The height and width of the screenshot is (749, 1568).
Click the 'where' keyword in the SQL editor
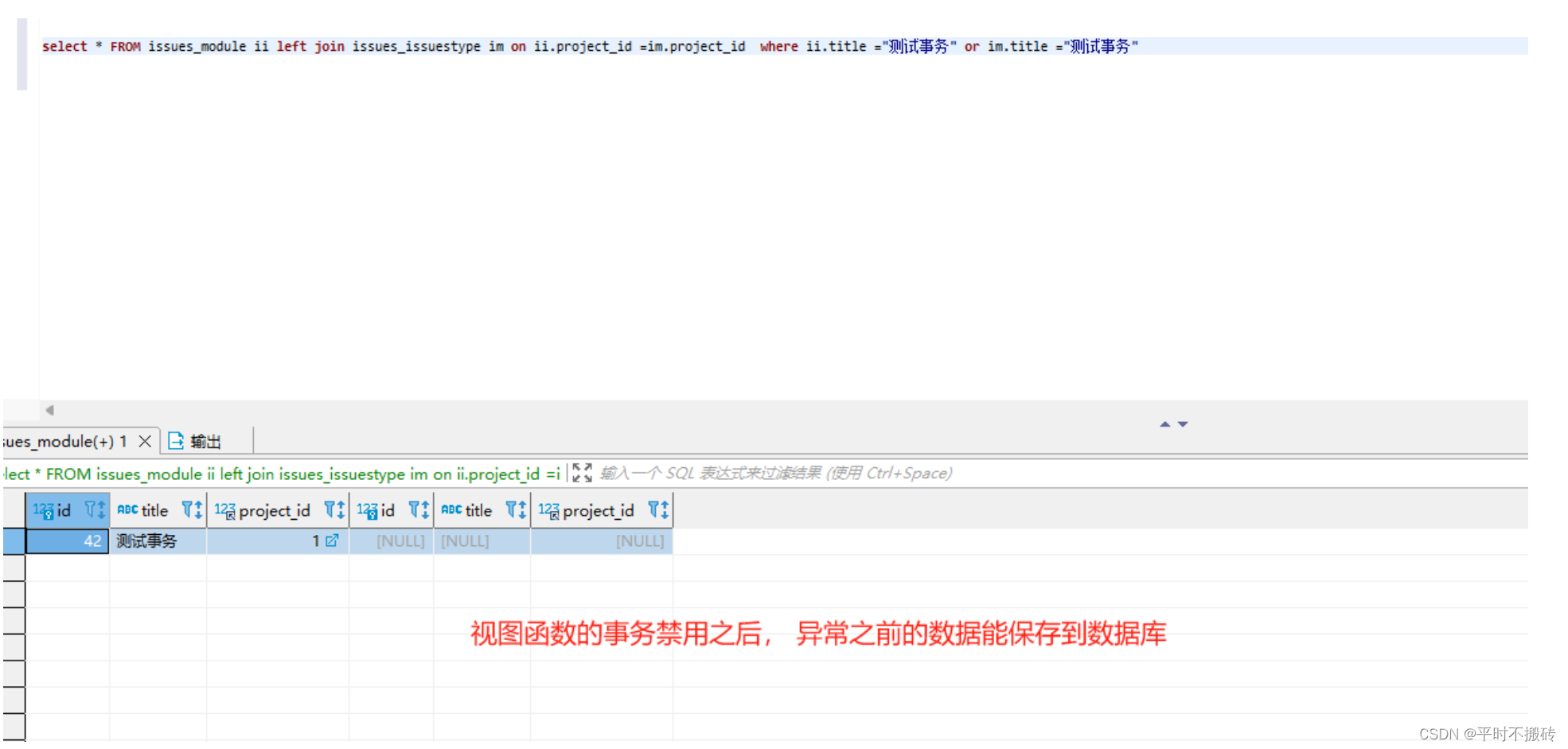(x=778, y=46)
